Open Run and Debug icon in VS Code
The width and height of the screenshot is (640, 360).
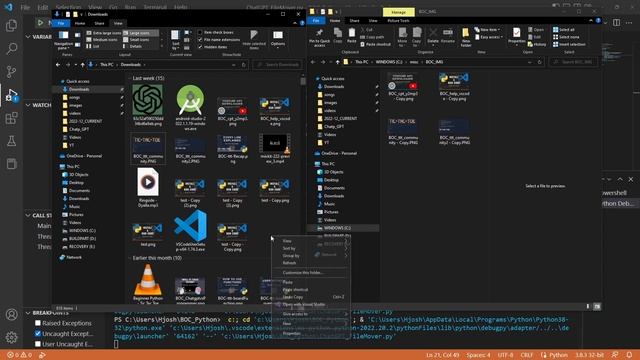coord(11,95)
